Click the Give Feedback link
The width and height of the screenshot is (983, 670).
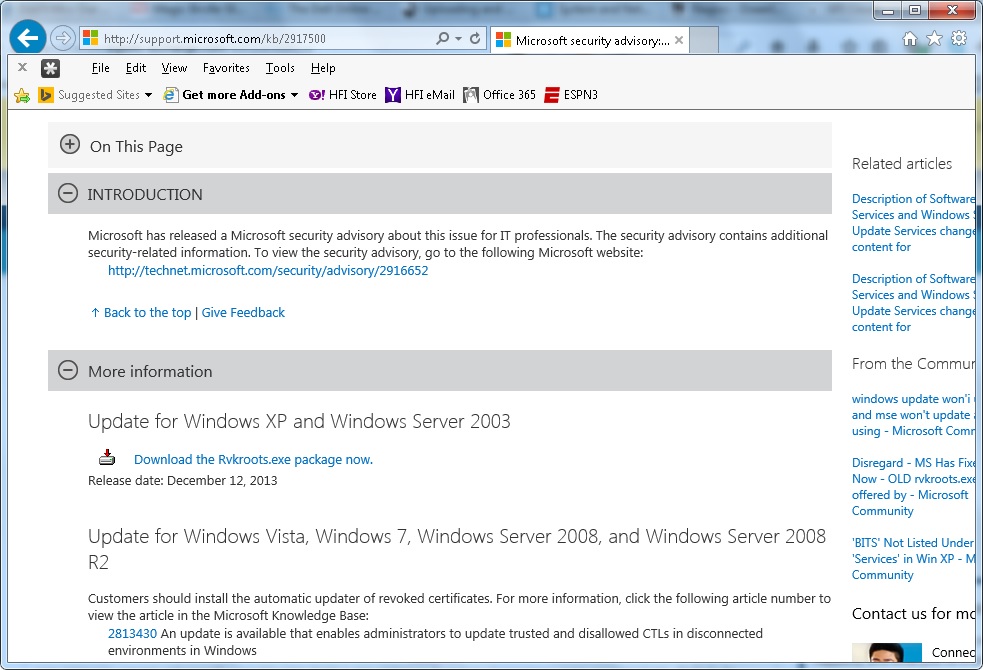[243, 313]
